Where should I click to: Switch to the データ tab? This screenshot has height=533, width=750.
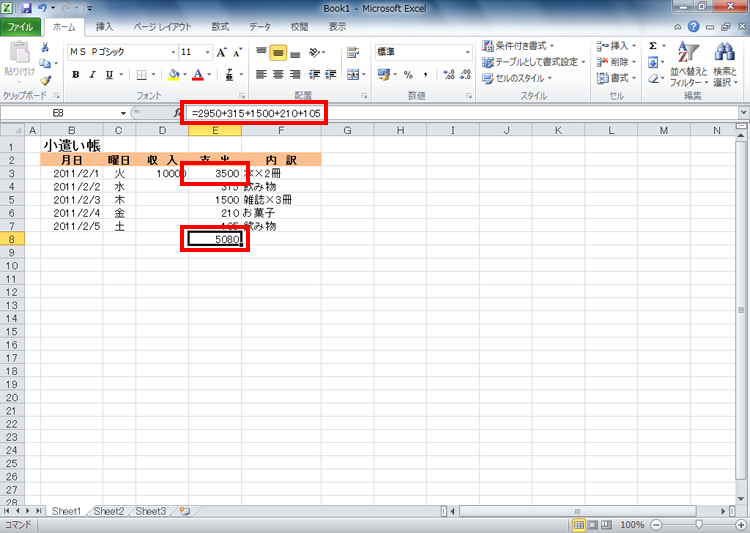click(260, 27)
